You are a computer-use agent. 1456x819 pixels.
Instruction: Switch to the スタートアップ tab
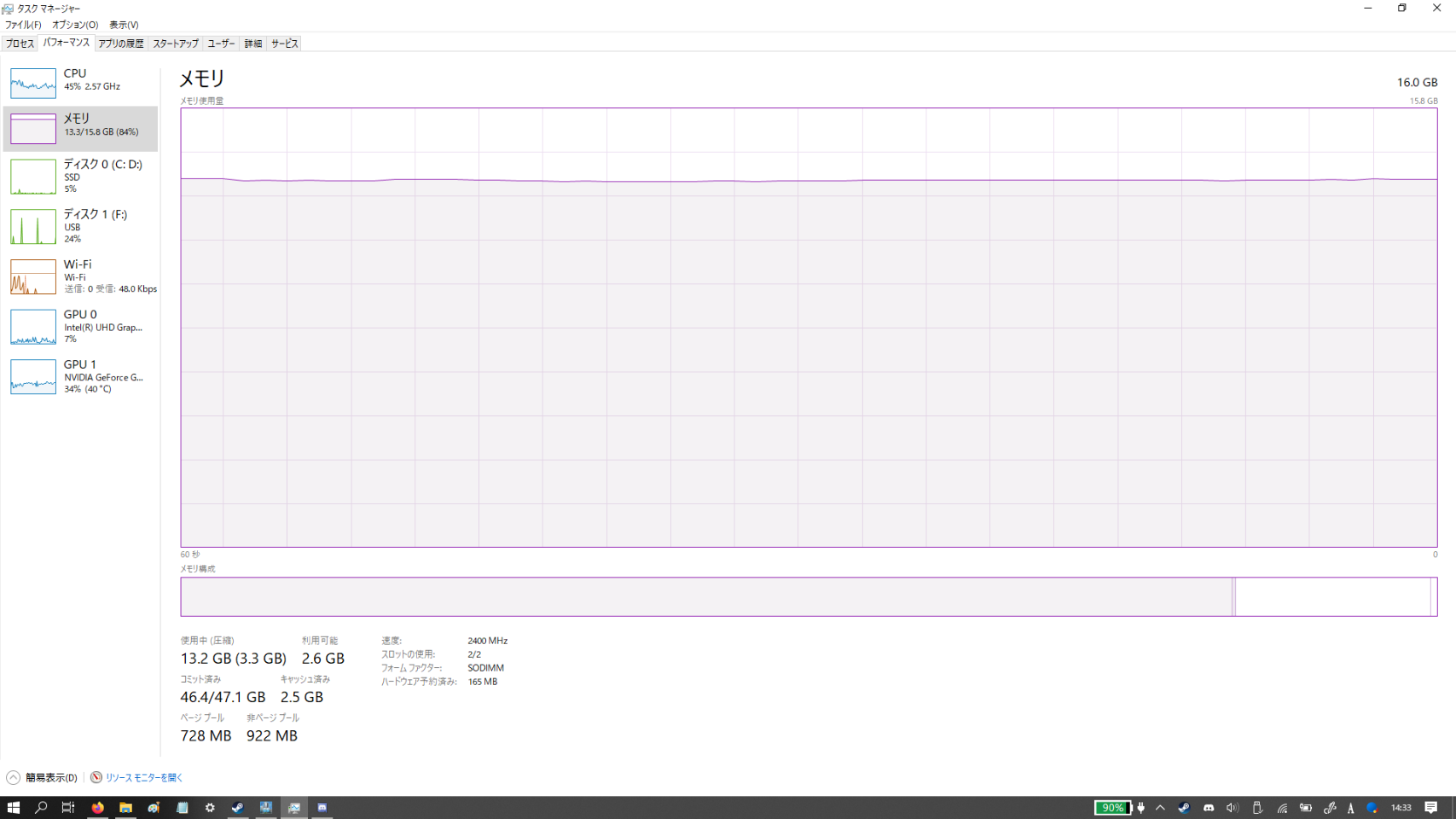pos(176,44)
